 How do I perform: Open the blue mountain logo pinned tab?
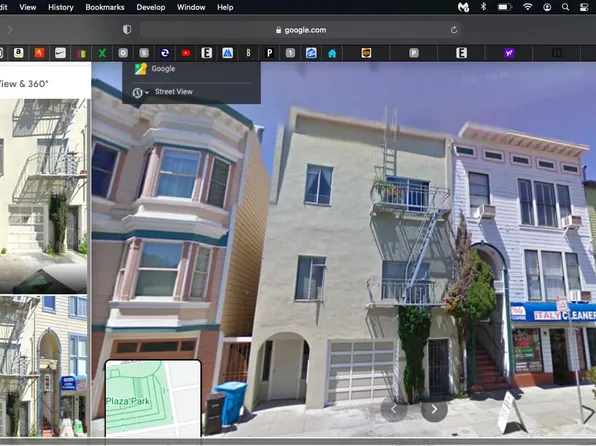click(x=227, y=53)
